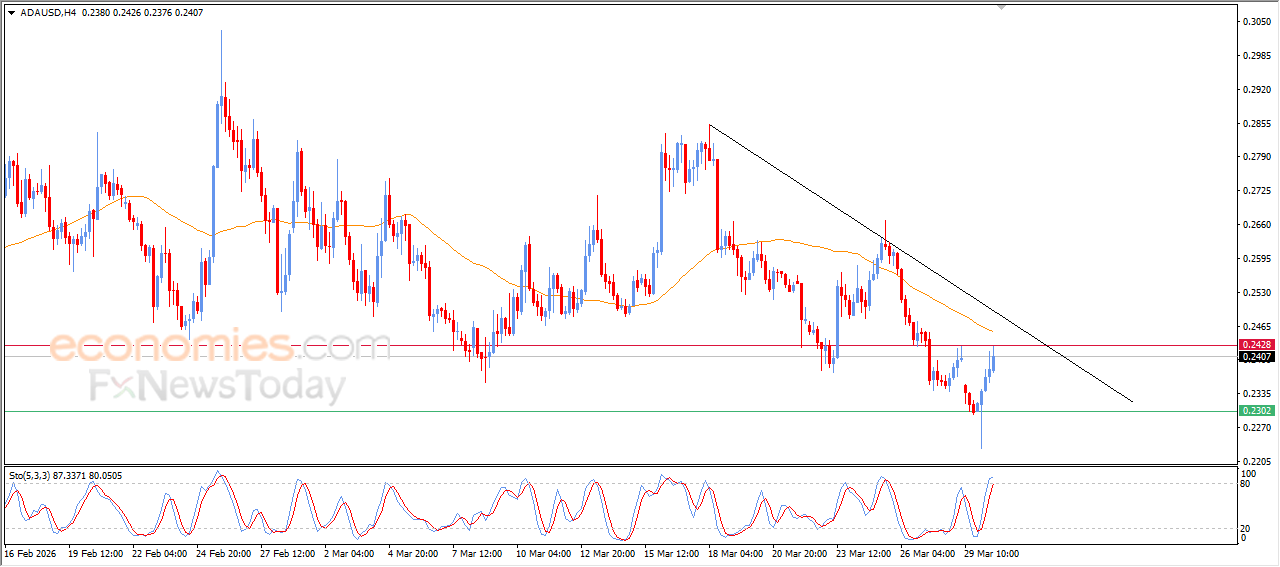Select the stochastic 20 level label
Viewport: 1280px width, 567px height.
1245,528
